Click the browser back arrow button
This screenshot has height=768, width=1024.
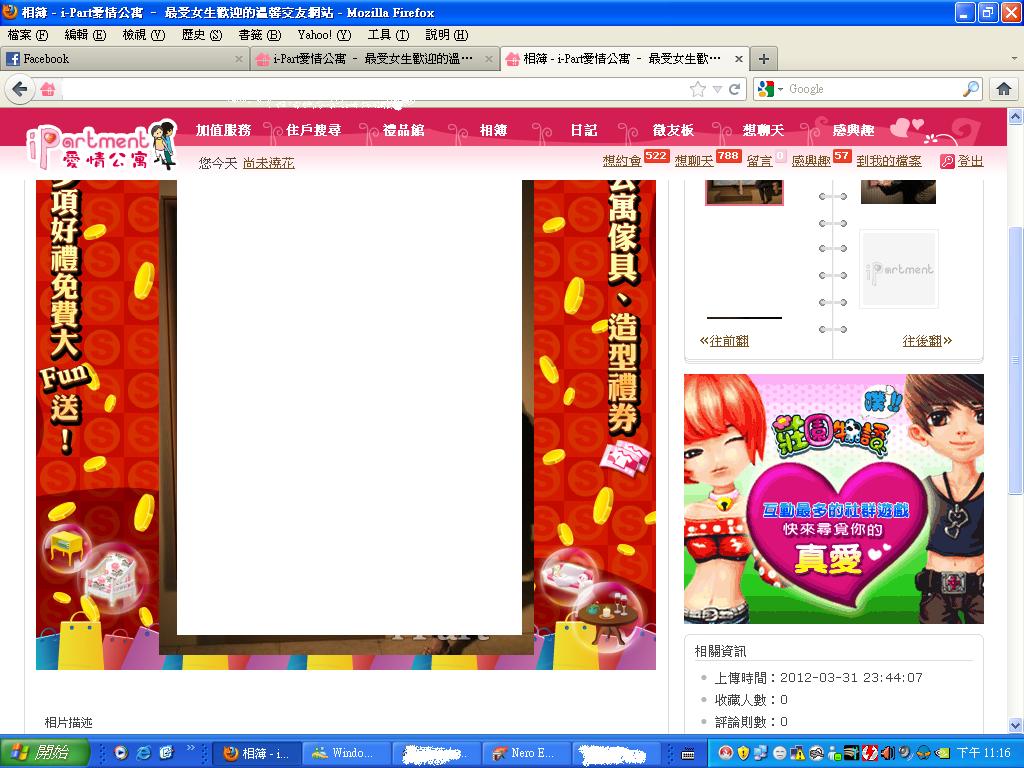[19, 89]
